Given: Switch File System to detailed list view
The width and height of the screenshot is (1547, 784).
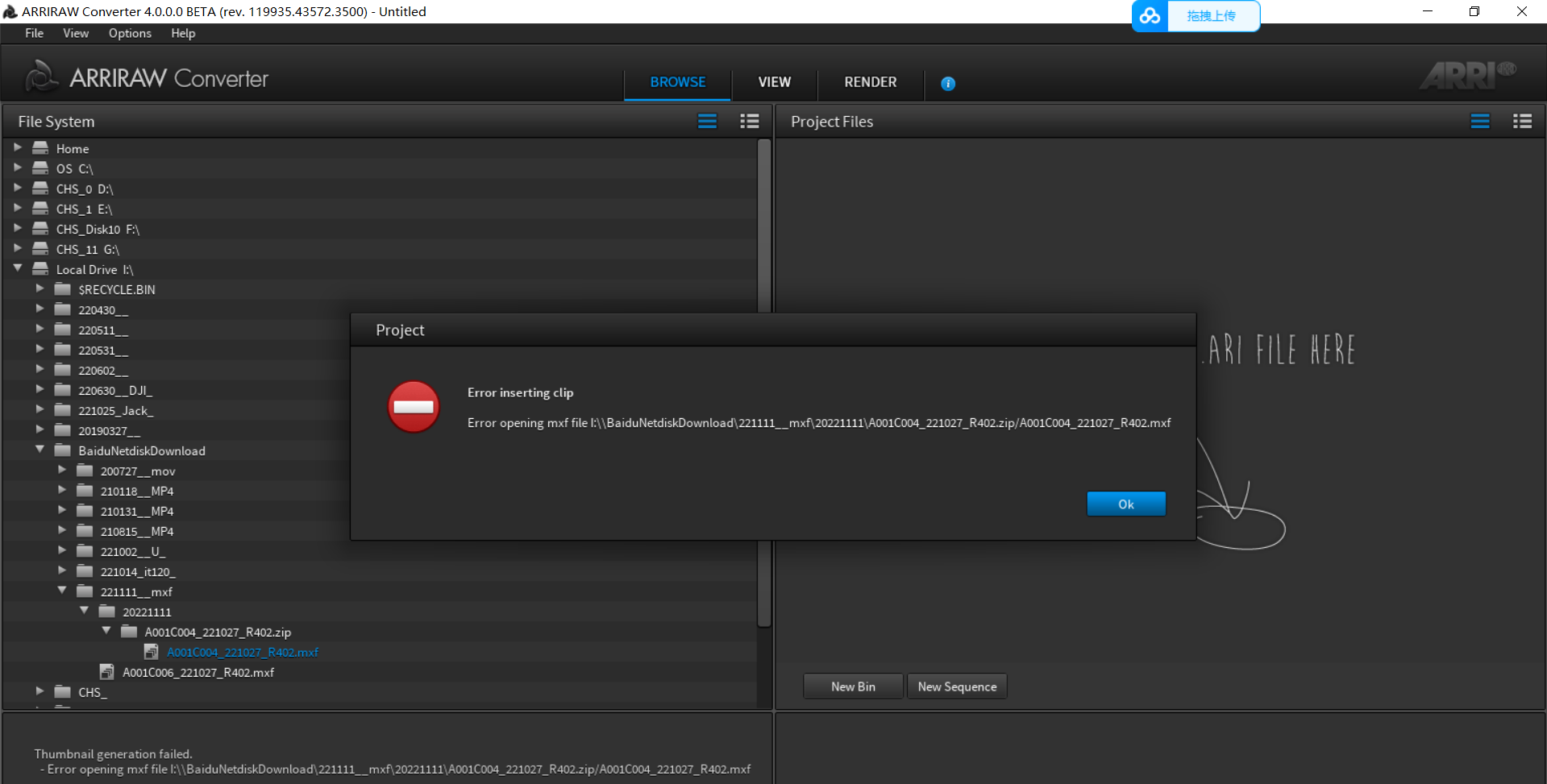Looking at the screenshot, I should 750,121.
